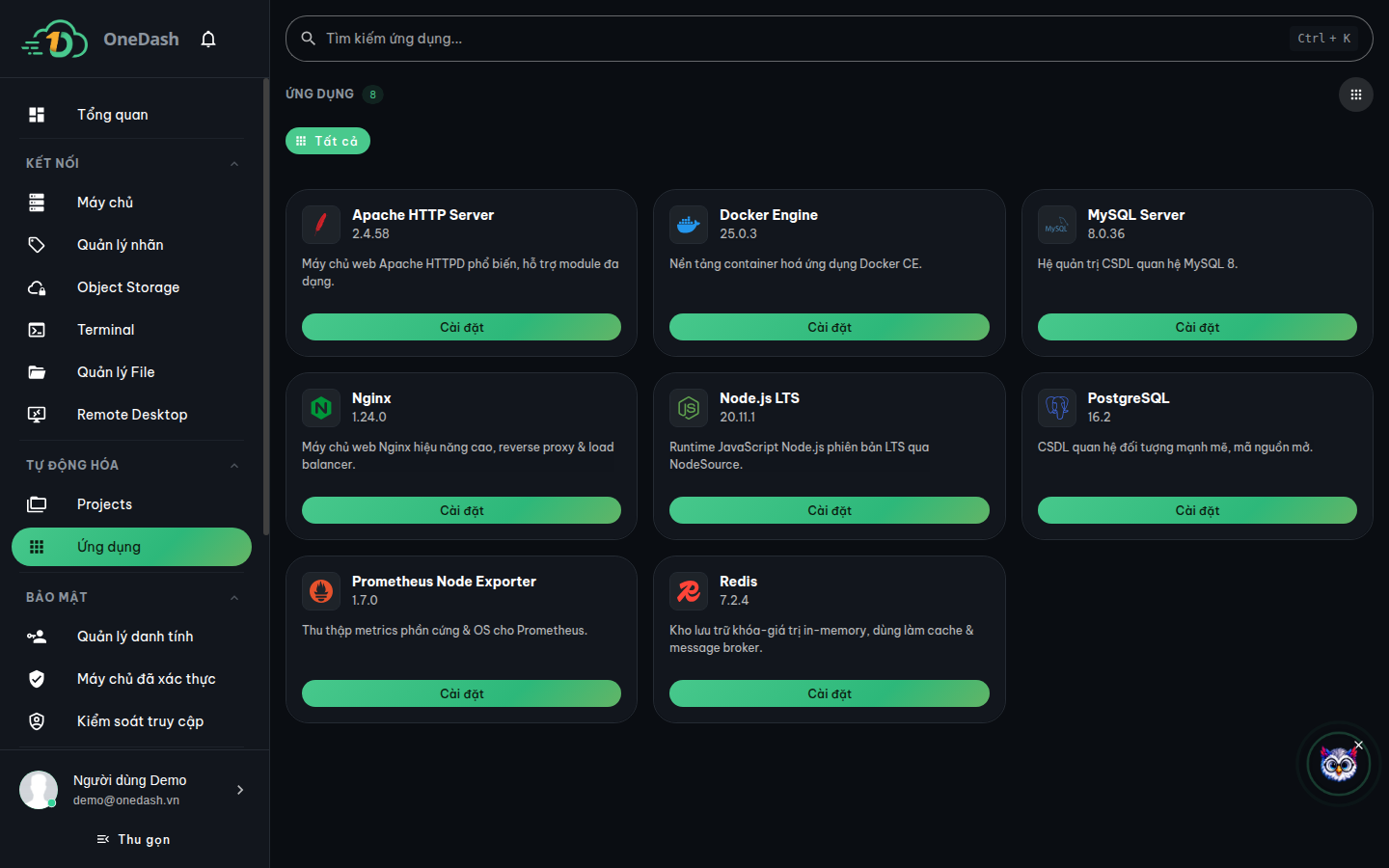Open Remote Desktop from the sidebar
This screenshot has height=868, width=1389.
[131, 415]
